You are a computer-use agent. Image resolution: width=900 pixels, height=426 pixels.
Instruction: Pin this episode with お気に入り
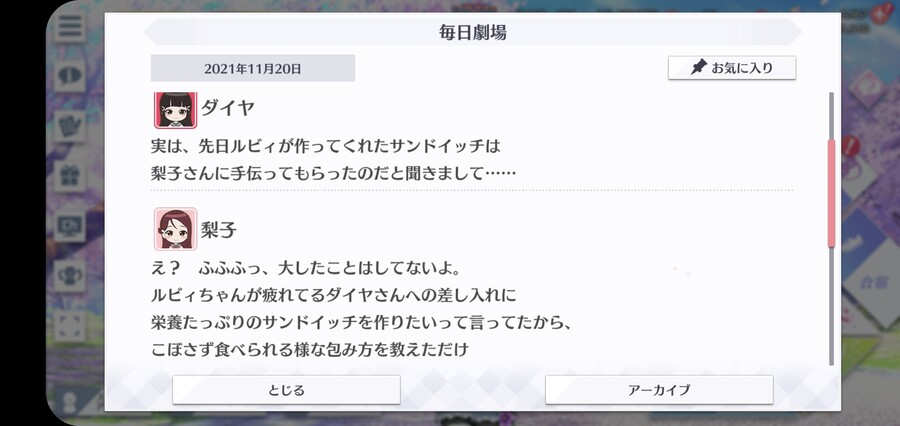(x=732, y=68)
